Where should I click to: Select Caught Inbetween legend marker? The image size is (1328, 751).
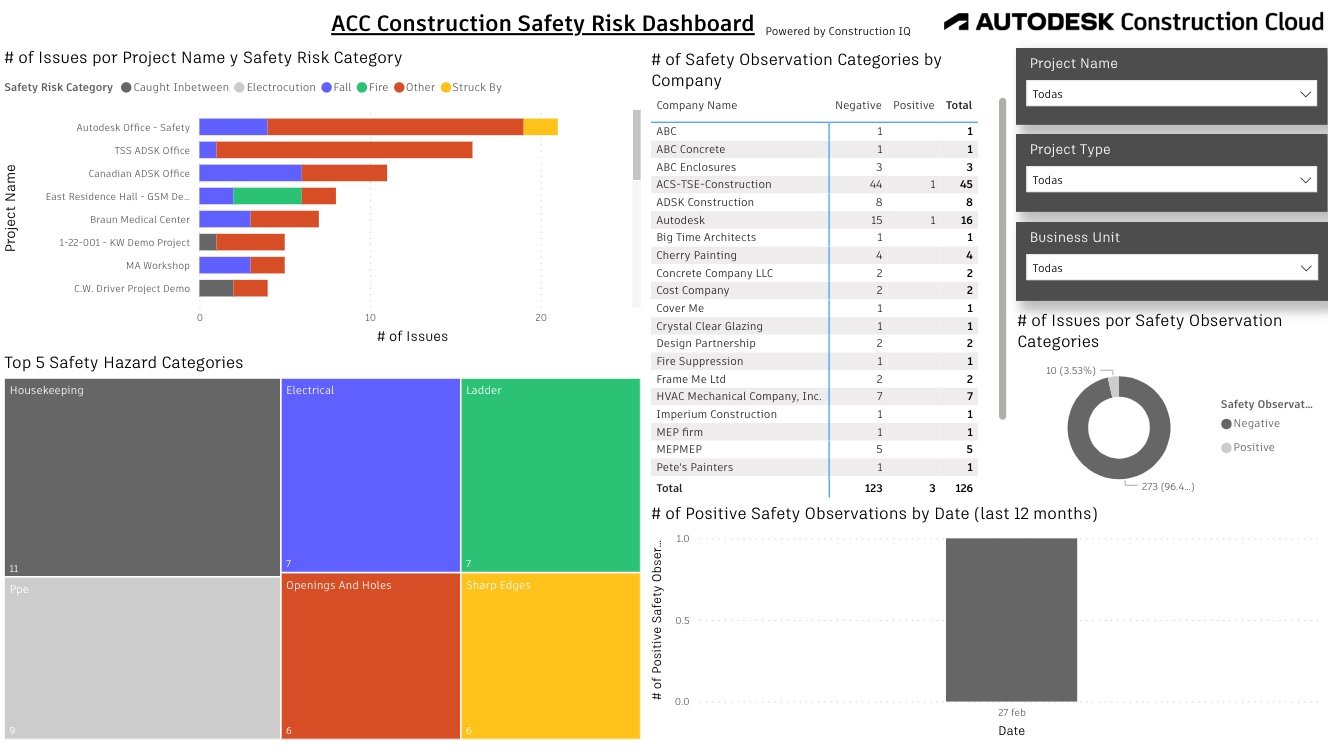(126, 88)
